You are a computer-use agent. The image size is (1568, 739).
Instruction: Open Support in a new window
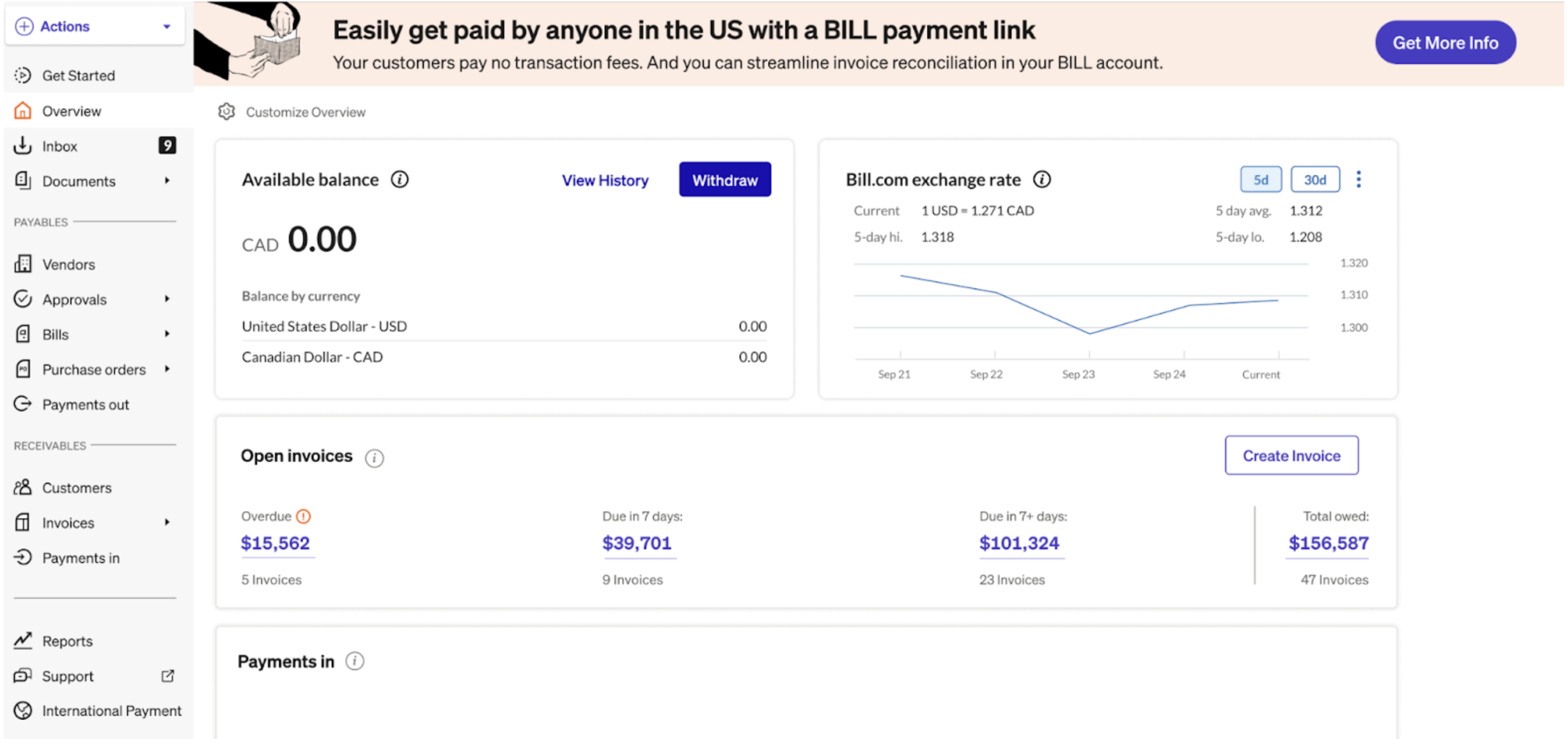[168, 676]
